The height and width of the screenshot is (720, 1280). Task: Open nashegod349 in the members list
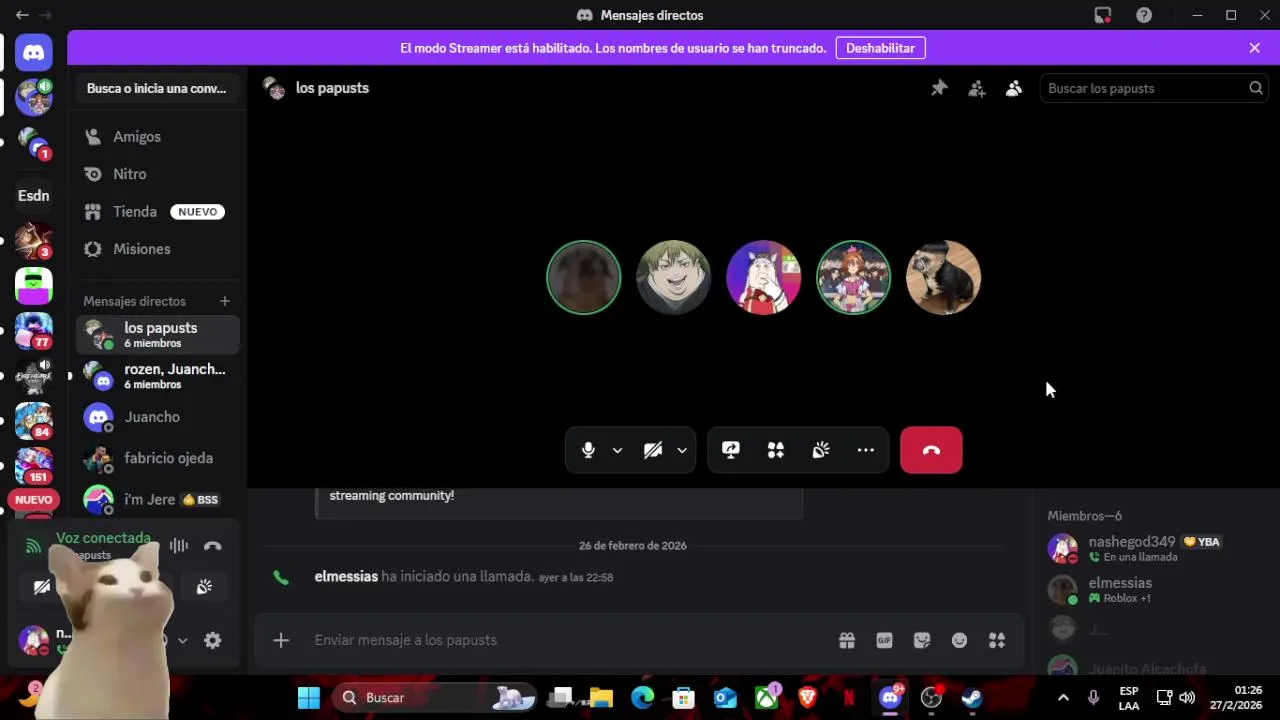pos(1158,548)
